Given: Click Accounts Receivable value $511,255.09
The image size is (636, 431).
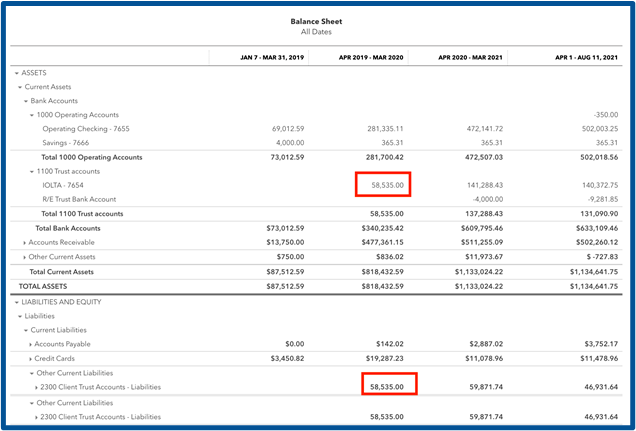Looking at the screenshot, I should click(482, 243).
